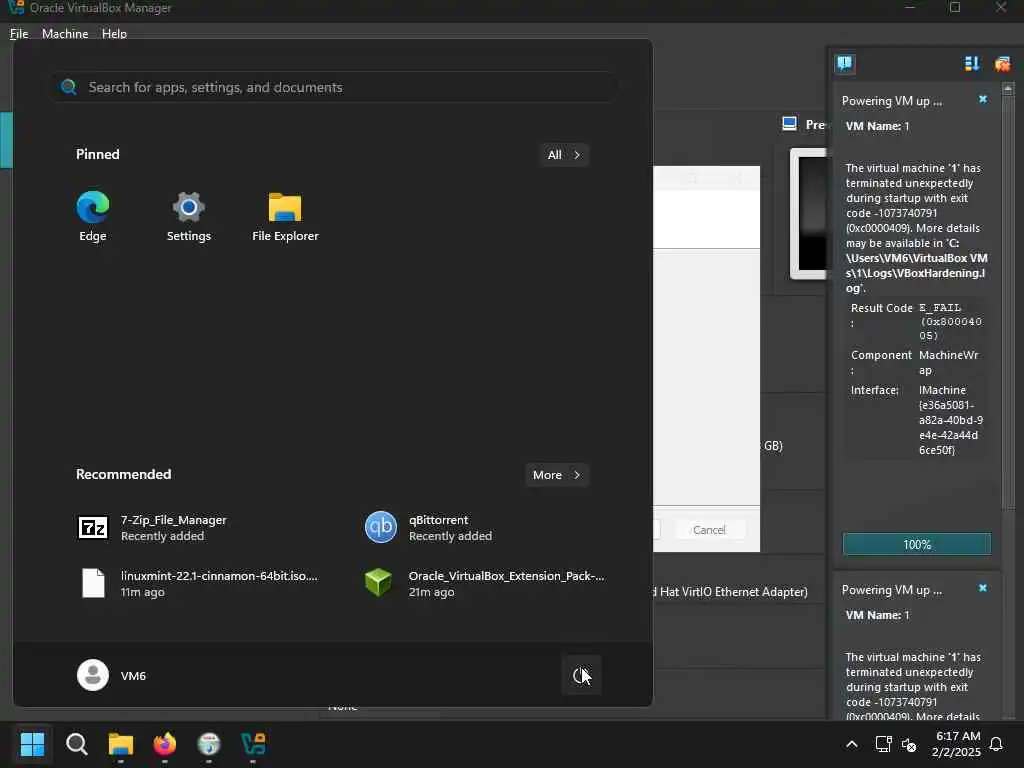Open the disc-shaped app in the taskbar
1024x768 pixels.
[x=209, y=743]
